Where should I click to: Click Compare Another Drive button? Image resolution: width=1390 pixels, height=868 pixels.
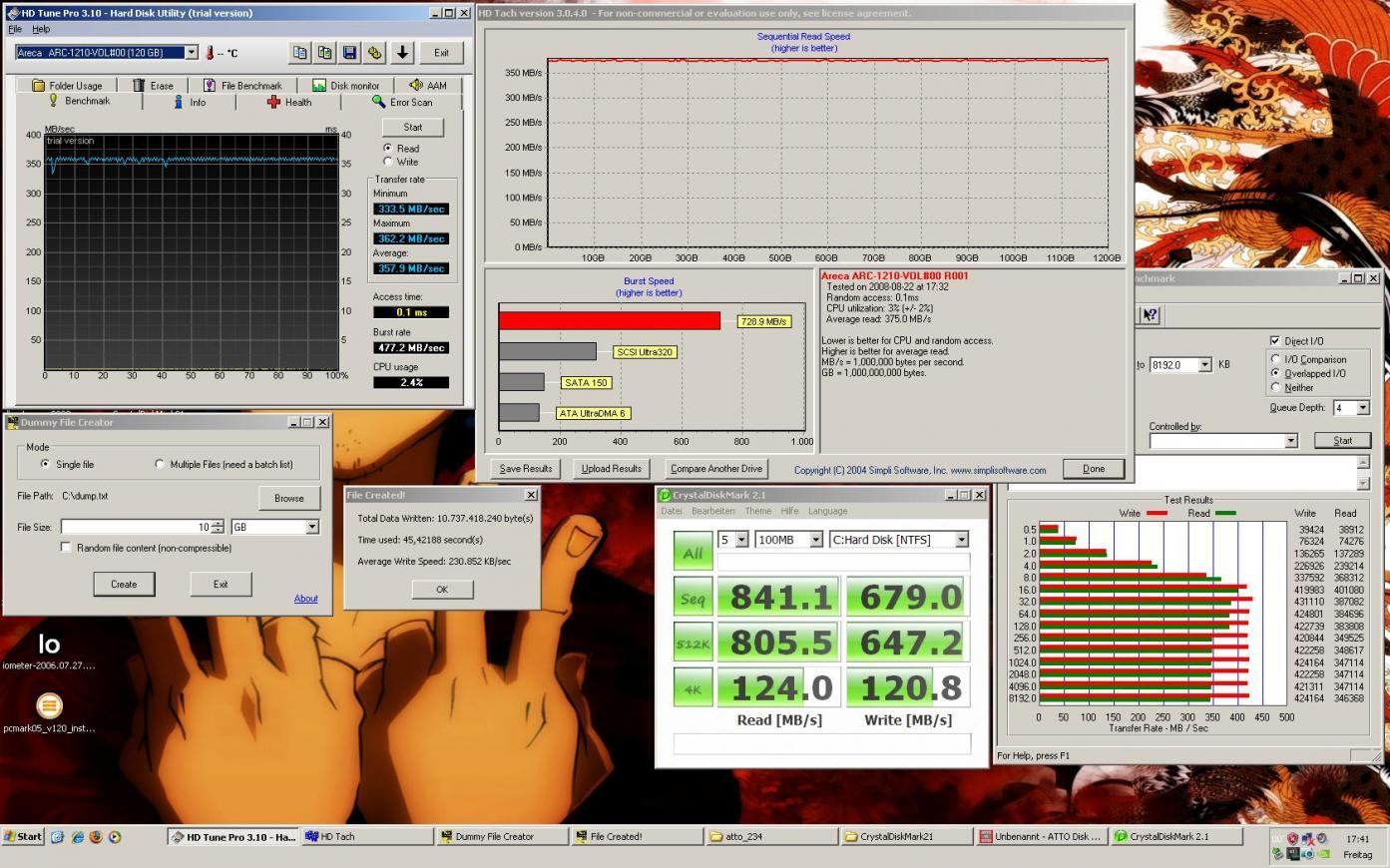716,469
